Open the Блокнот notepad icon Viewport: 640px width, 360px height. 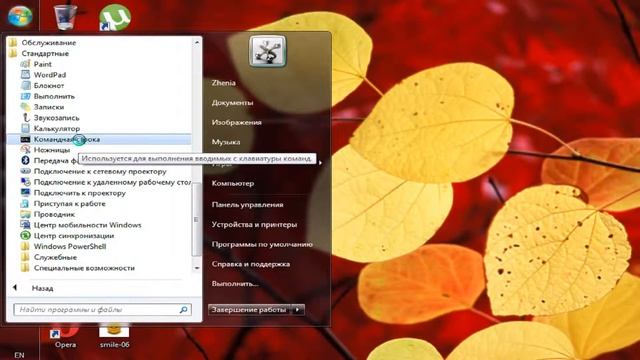[25, 85]
